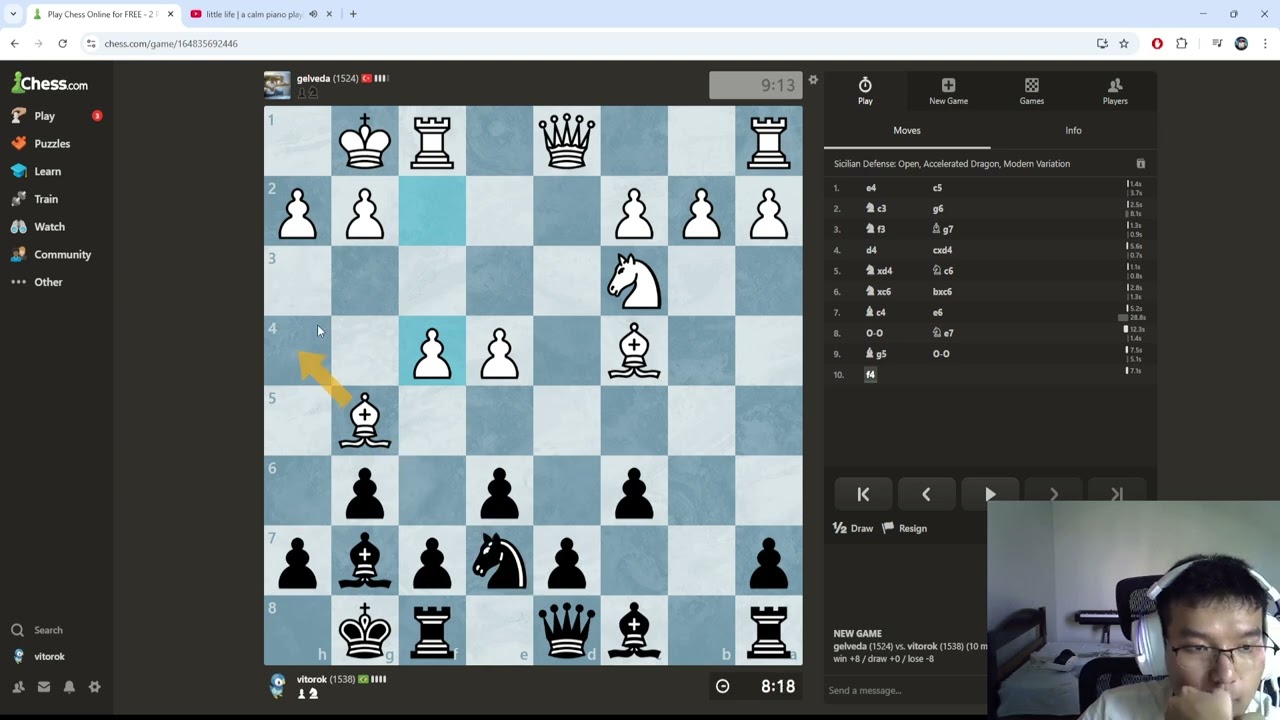Click the white pawn on f4
The image size is (1280, 720).
point(432,351)
